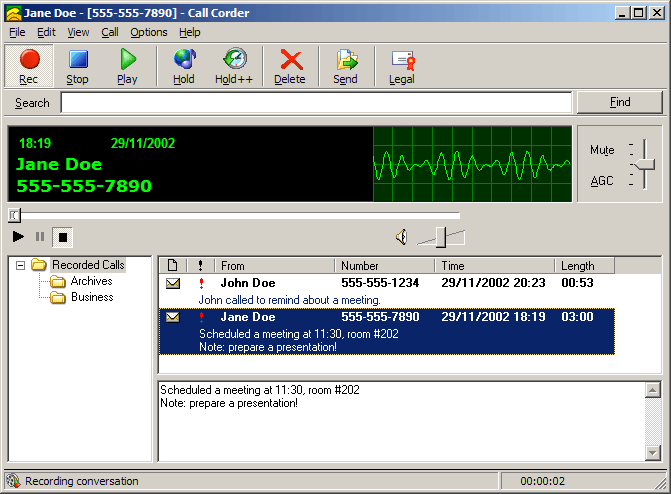The height and width of the screenshot is (494, 671).
Task: Delete the selected recording
Action: point(290,66)
